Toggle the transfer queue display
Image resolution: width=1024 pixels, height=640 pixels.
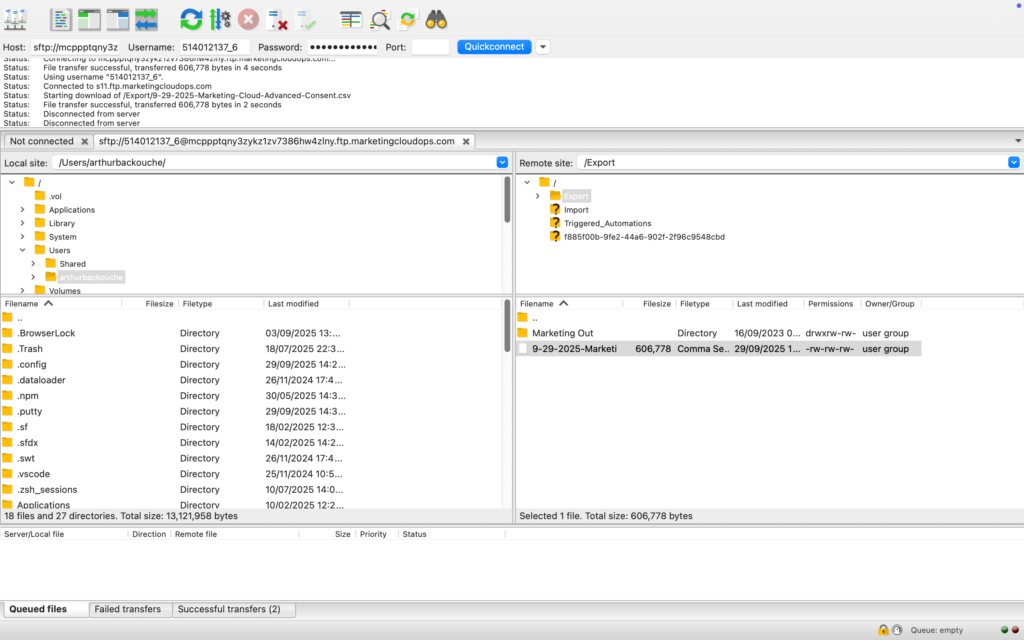pyautogui.click(x=146, y=18)
